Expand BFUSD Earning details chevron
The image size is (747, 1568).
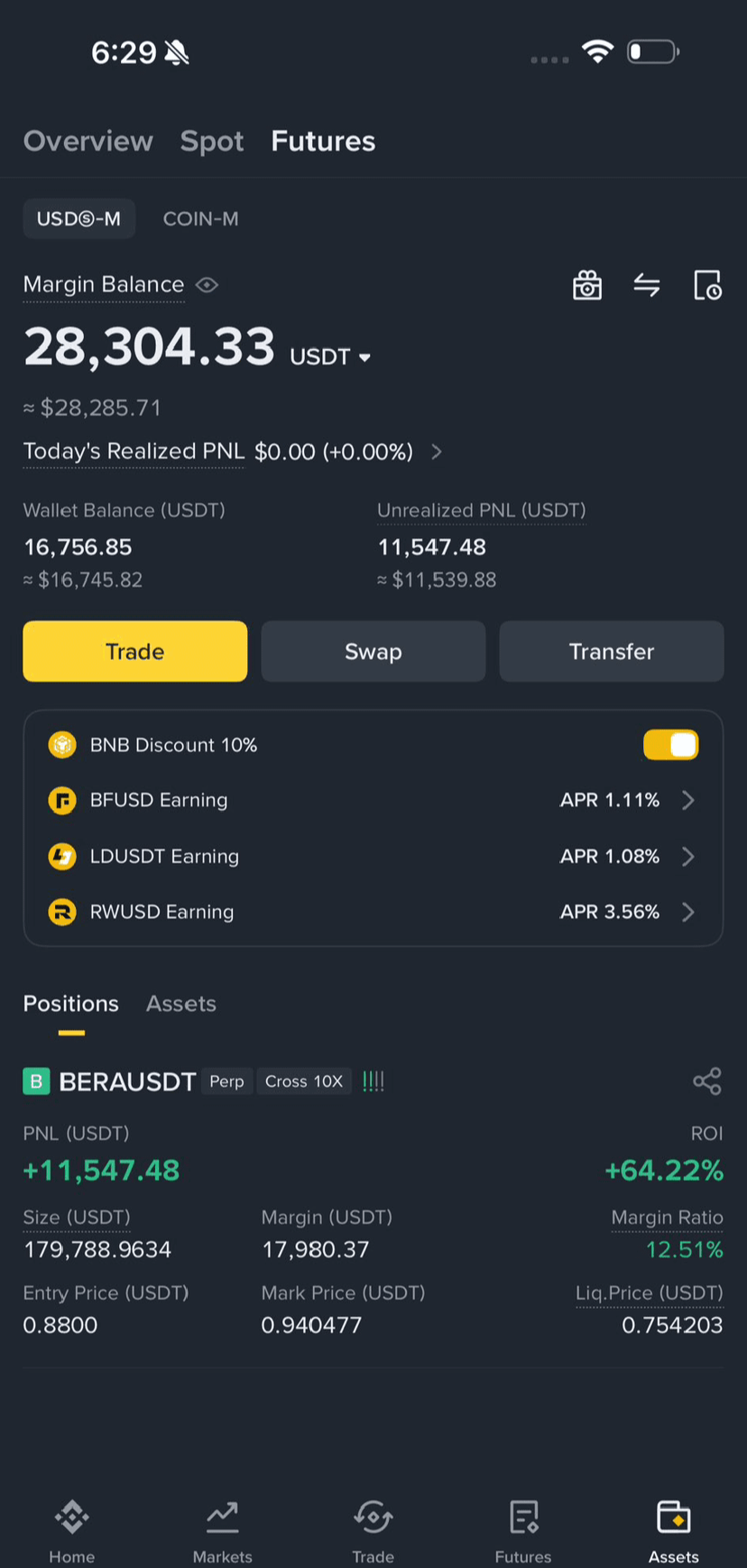688,801
